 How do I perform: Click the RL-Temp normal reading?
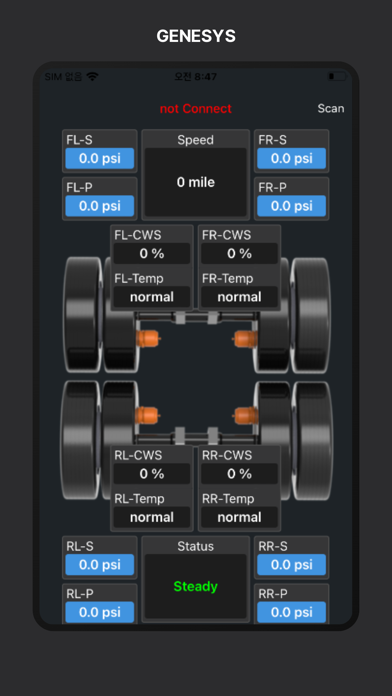[152, 517]
